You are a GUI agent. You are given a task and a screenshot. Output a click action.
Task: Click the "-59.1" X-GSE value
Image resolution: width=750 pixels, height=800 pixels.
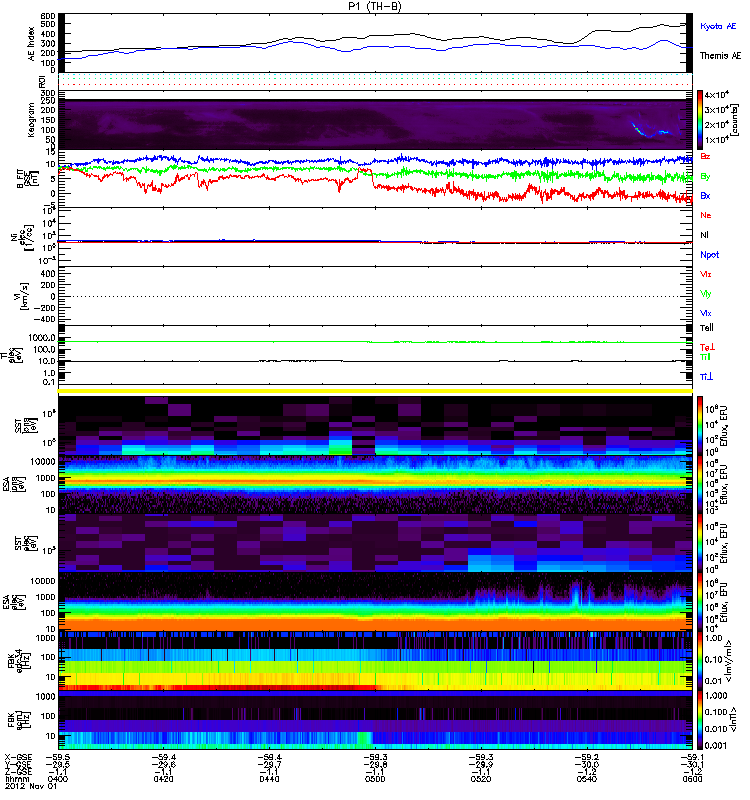click(x=692, y=758)
